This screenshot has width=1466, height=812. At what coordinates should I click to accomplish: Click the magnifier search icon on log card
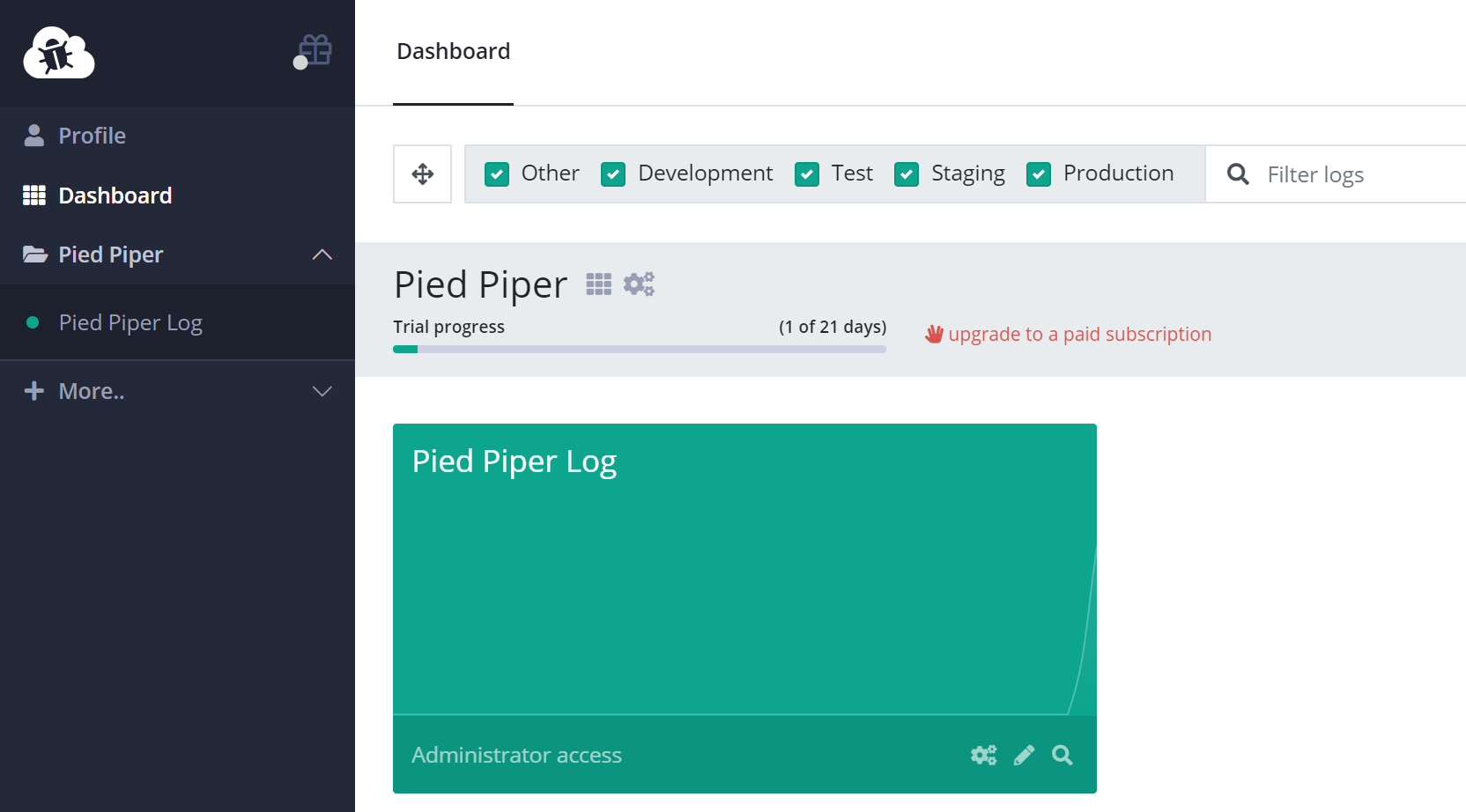pos(1062,755)
